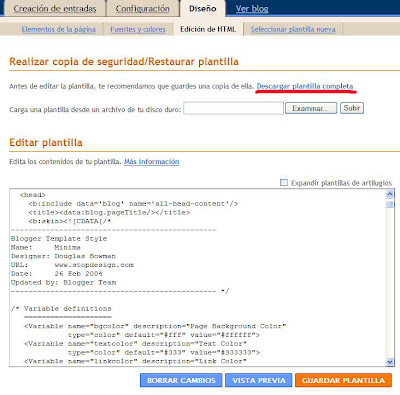This screenshot has height=395, width=400.
Task: Select the Diseño tab
Action: click(x=203, y=9)
